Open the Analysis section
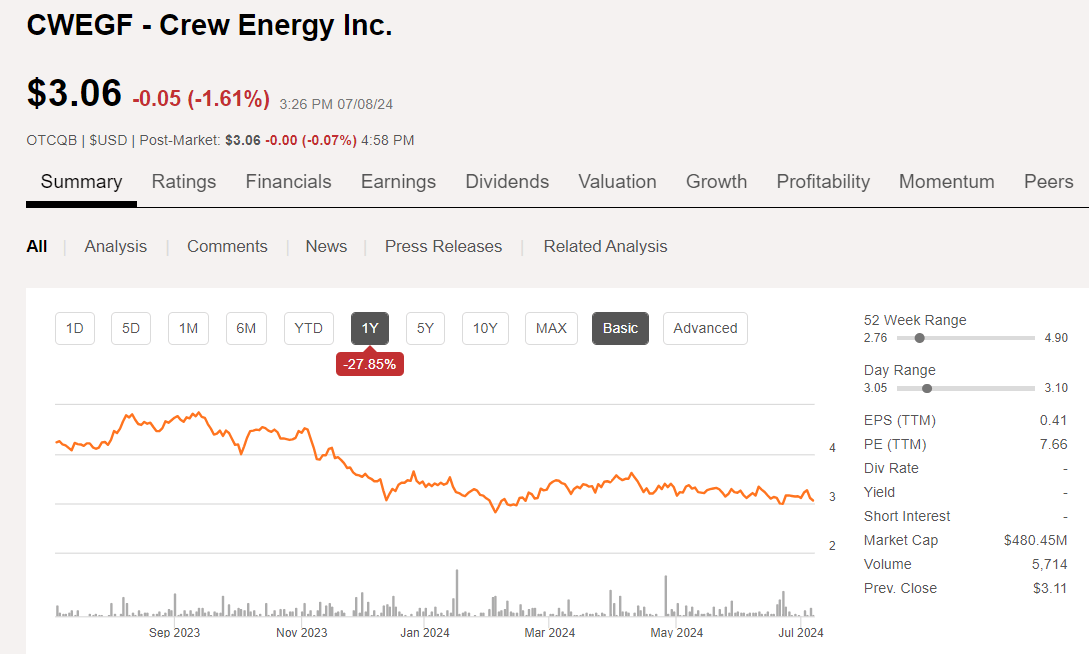This screenshot has height=654, width=1089. [115, 246]
